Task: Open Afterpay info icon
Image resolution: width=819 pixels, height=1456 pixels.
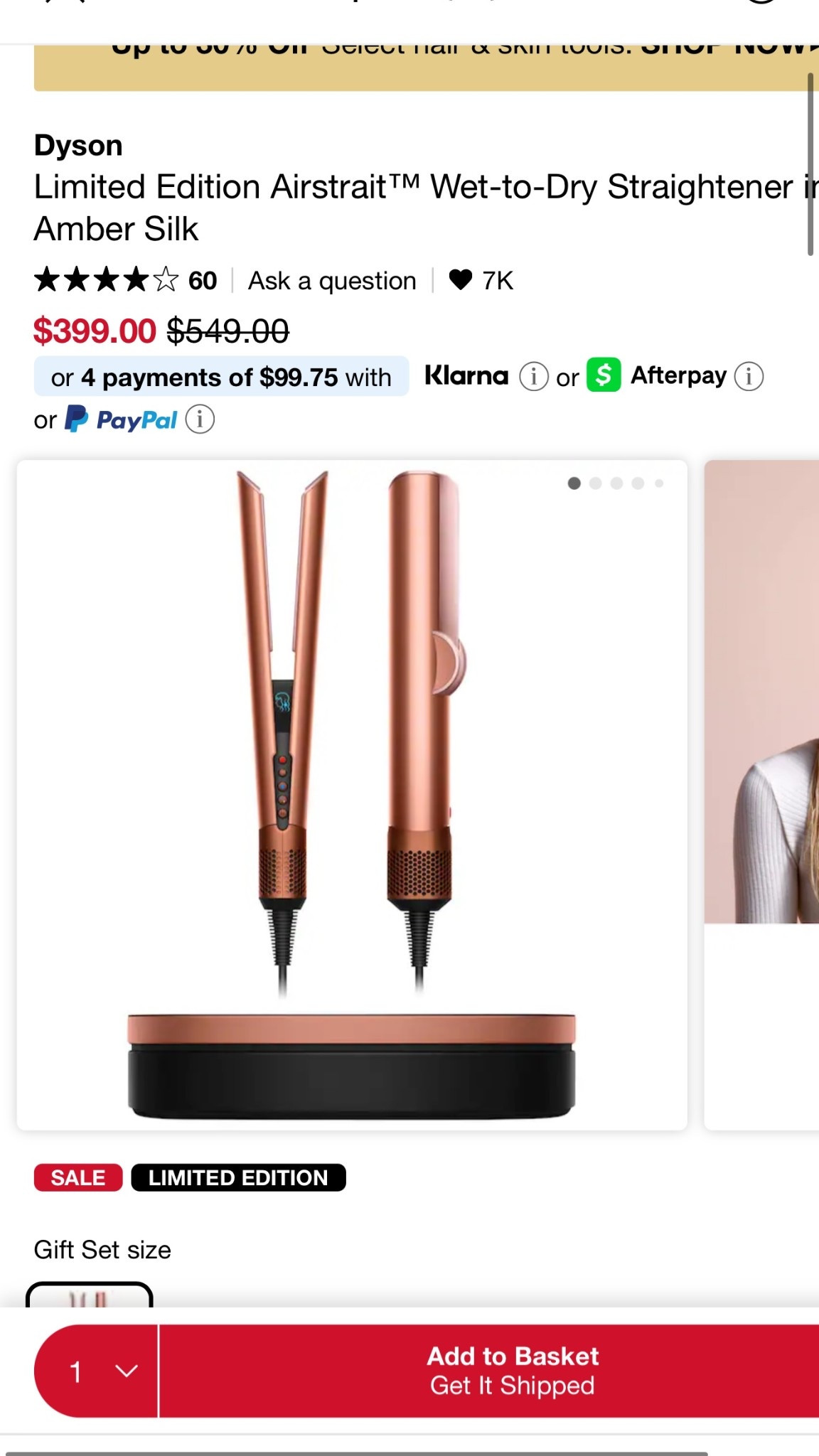Action: (749, 376)
